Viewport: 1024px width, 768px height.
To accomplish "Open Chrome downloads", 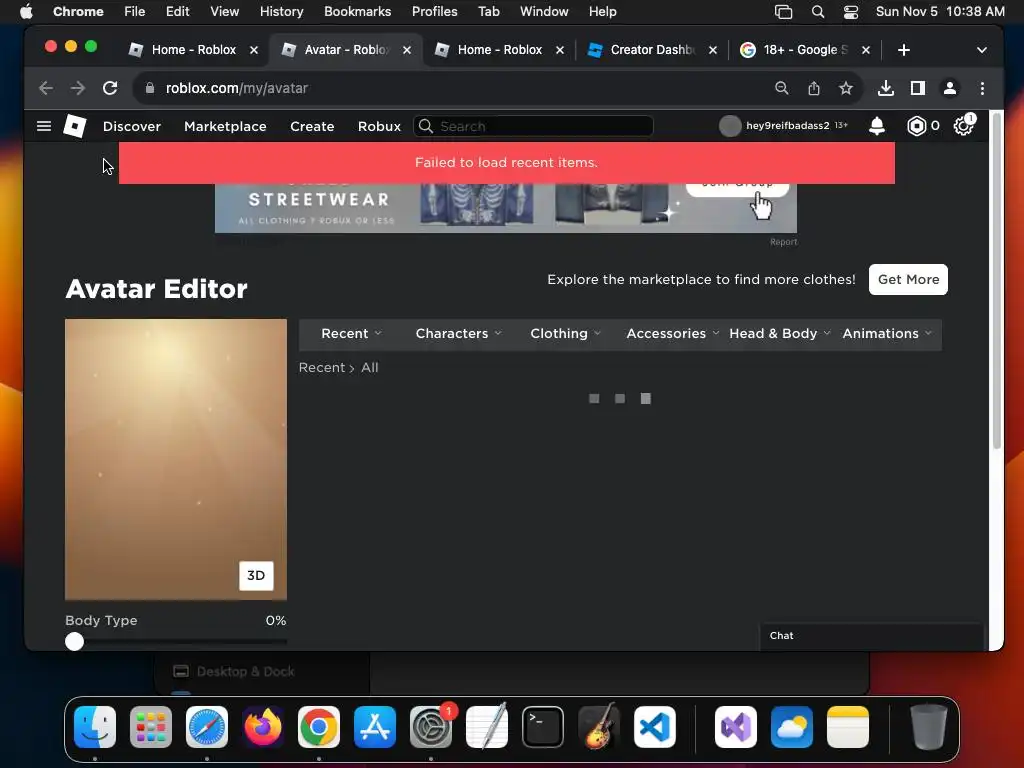I will click(x=886, y=88).
